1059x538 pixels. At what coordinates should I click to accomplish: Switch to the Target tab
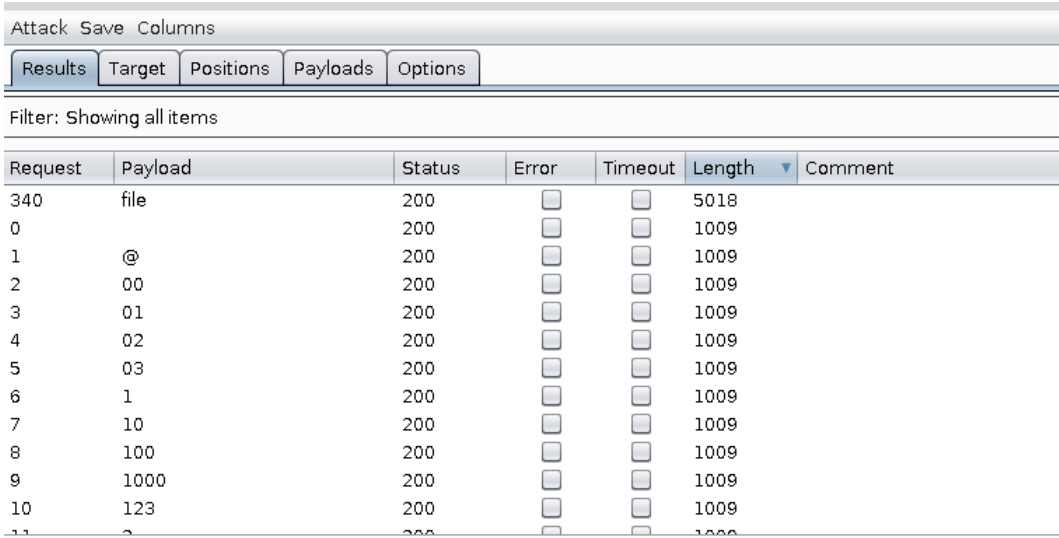click(x=137, y=68)
